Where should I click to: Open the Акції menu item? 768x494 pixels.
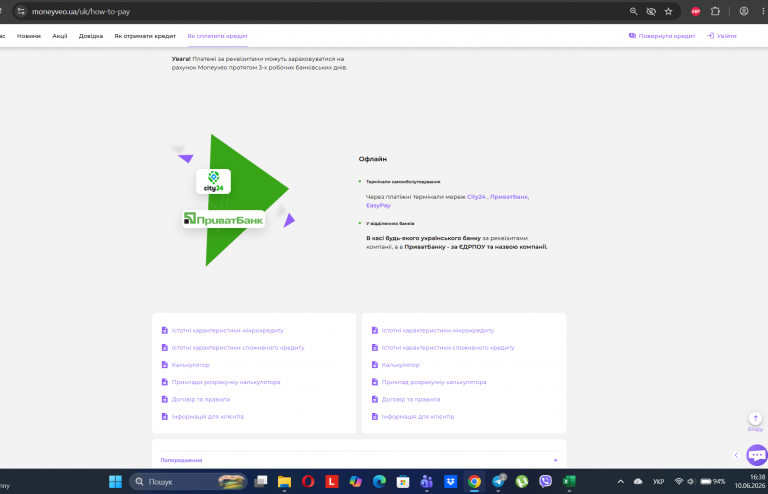(60, 36)
